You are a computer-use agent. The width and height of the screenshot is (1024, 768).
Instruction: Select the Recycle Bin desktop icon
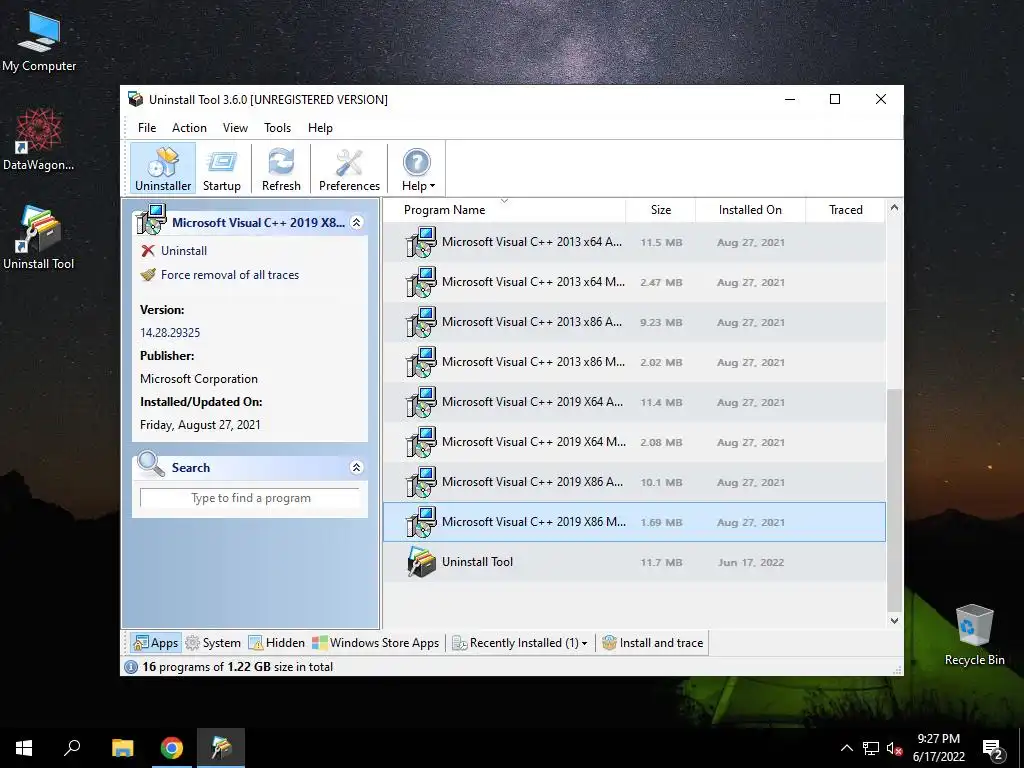tap(974, 635)
